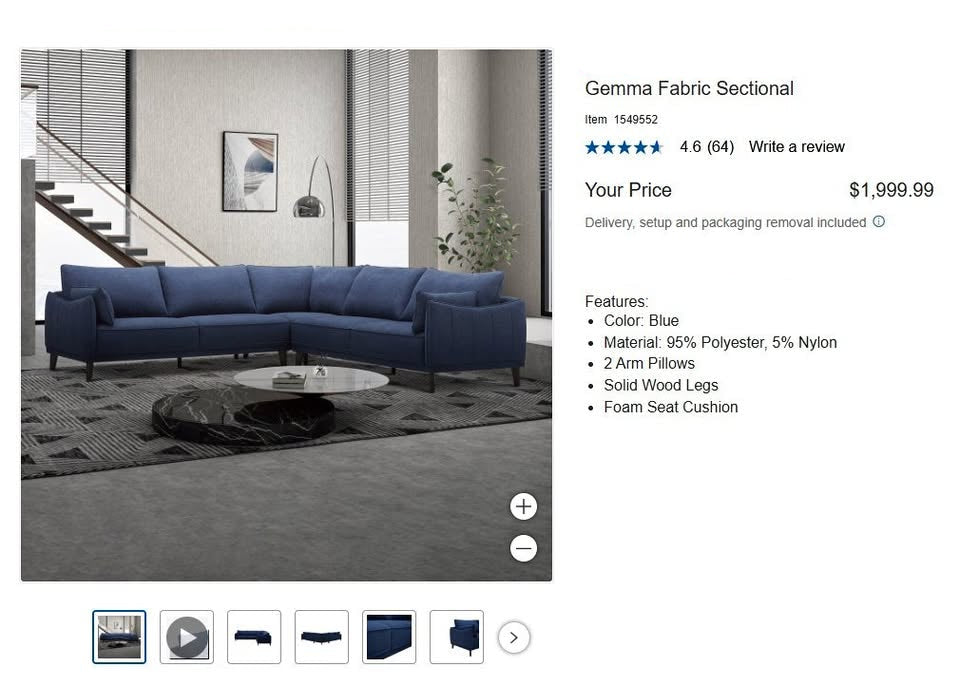Screen dimensions: 960x686
Task: Click the 4.6 (64) rating count
Action: coord(707,147)
